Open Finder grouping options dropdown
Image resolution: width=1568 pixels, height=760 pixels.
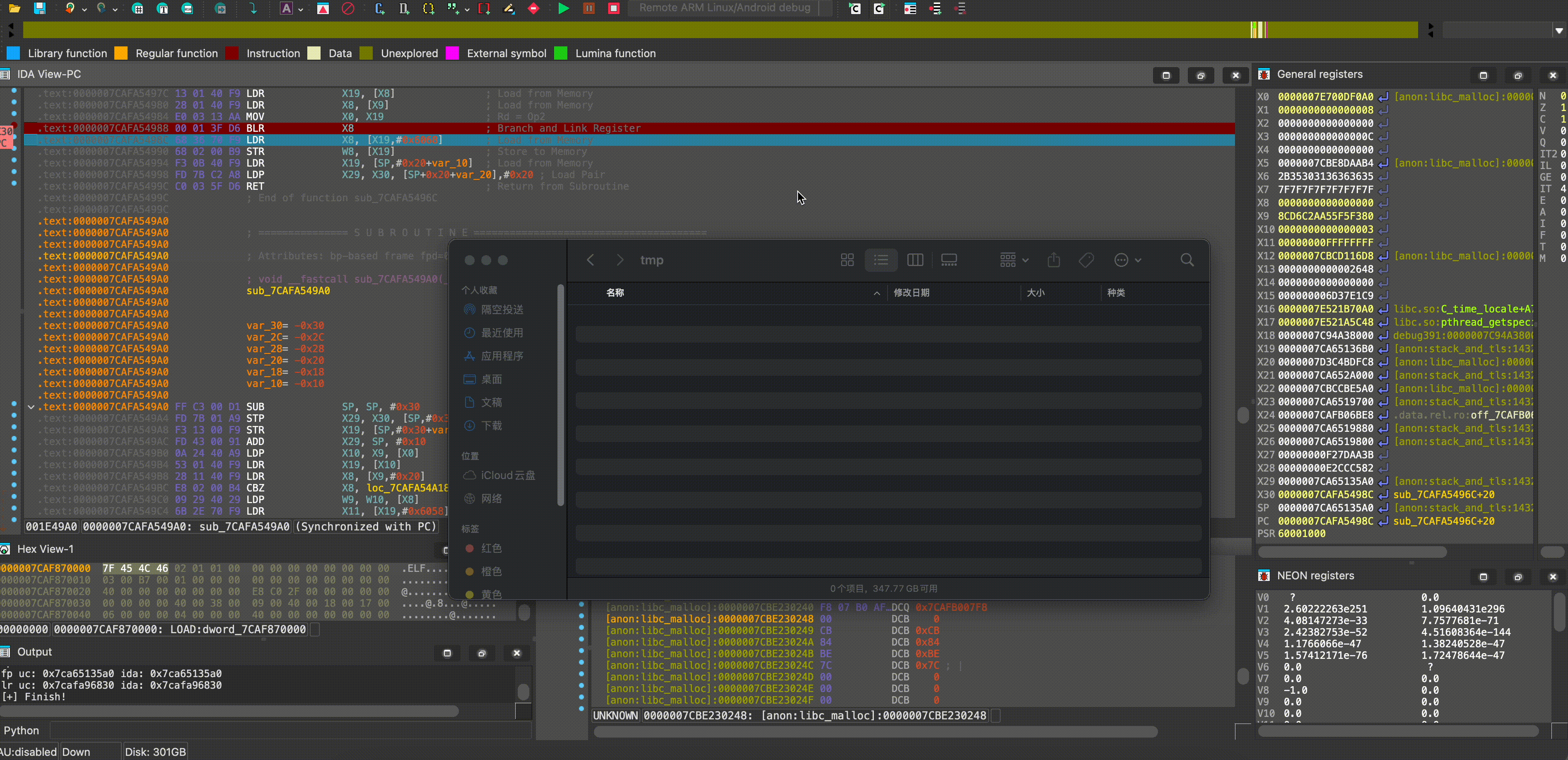tap(1013, 260)
